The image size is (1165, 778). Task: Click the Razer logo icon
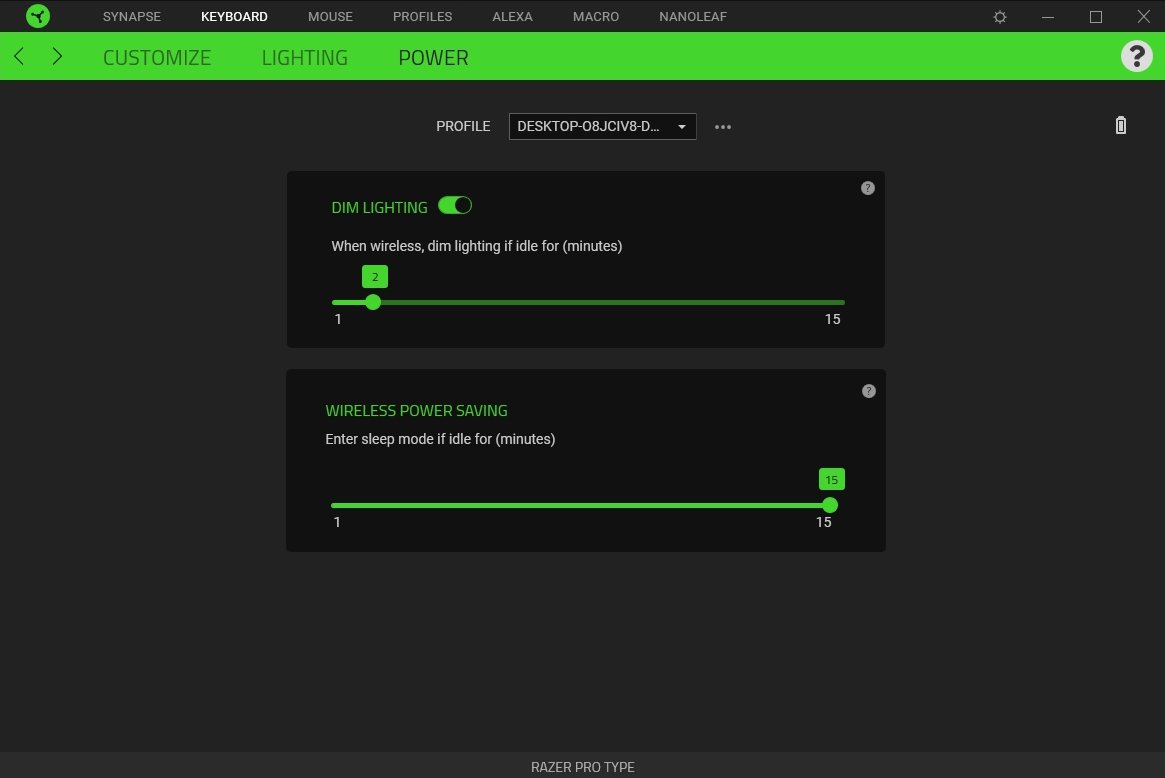coord(38,16)
